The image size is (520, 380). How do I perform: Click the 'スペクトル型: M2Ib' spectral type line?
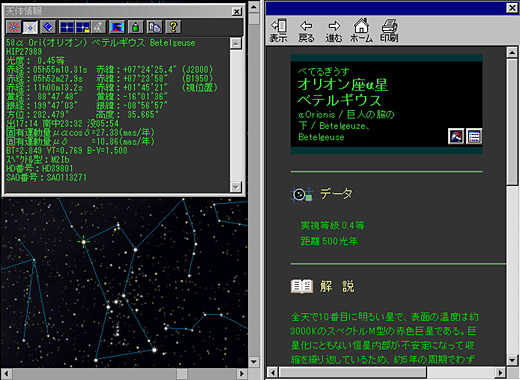[x=38, y=160]
